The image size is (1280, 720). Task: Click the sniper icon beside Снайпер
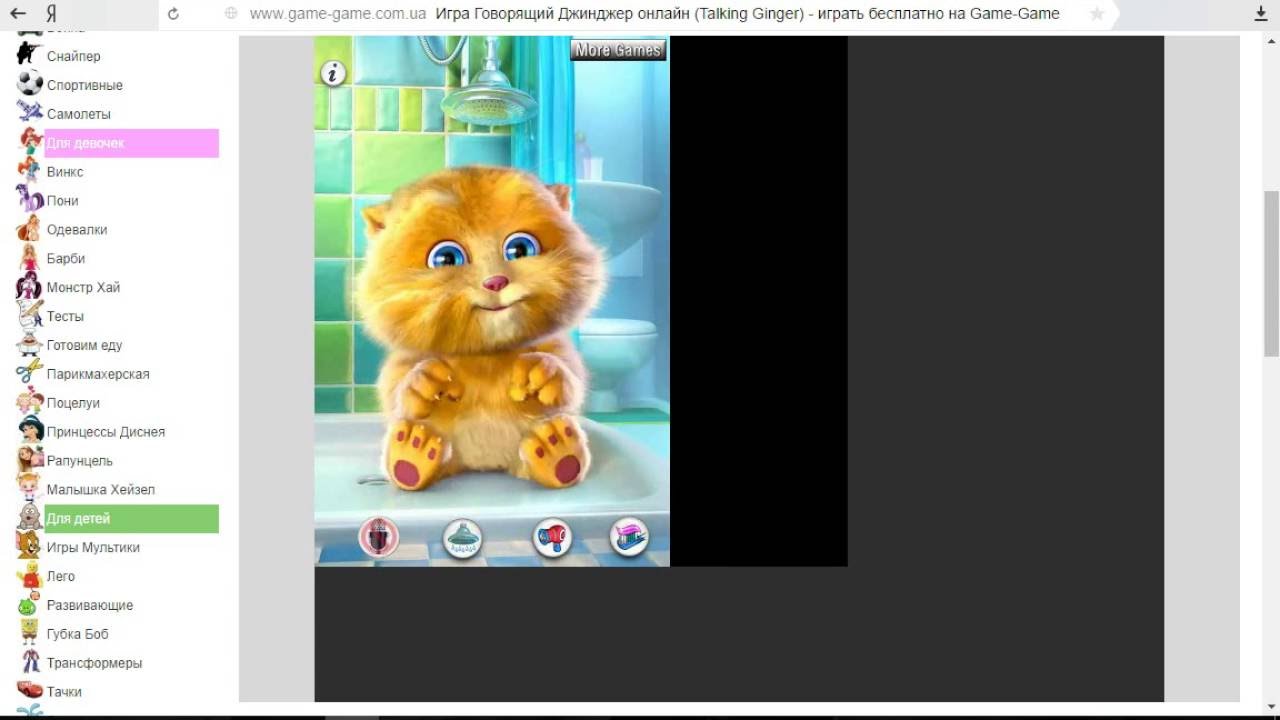pyautogui.click(x=30, y=54)
